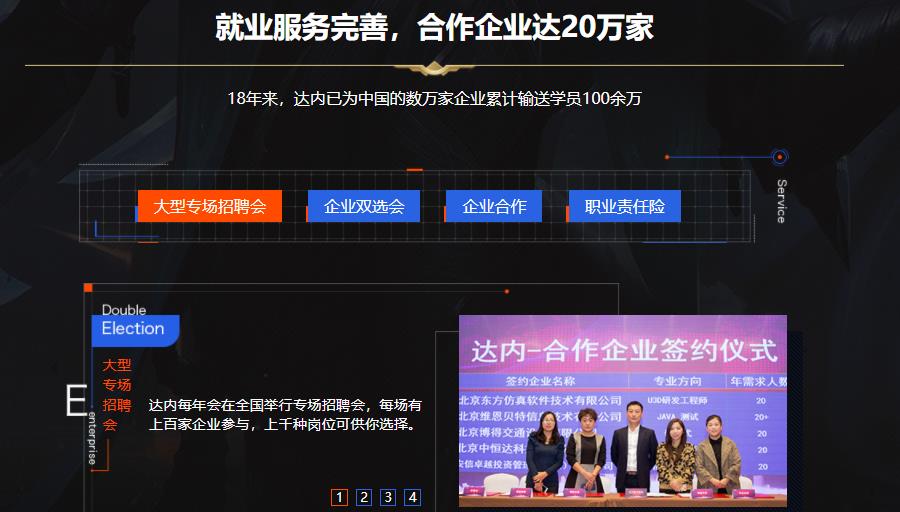Click the 达内-合作企业签约仪式 photo
The height and width of the screenshot is (512, 900).
pos(623,411)
